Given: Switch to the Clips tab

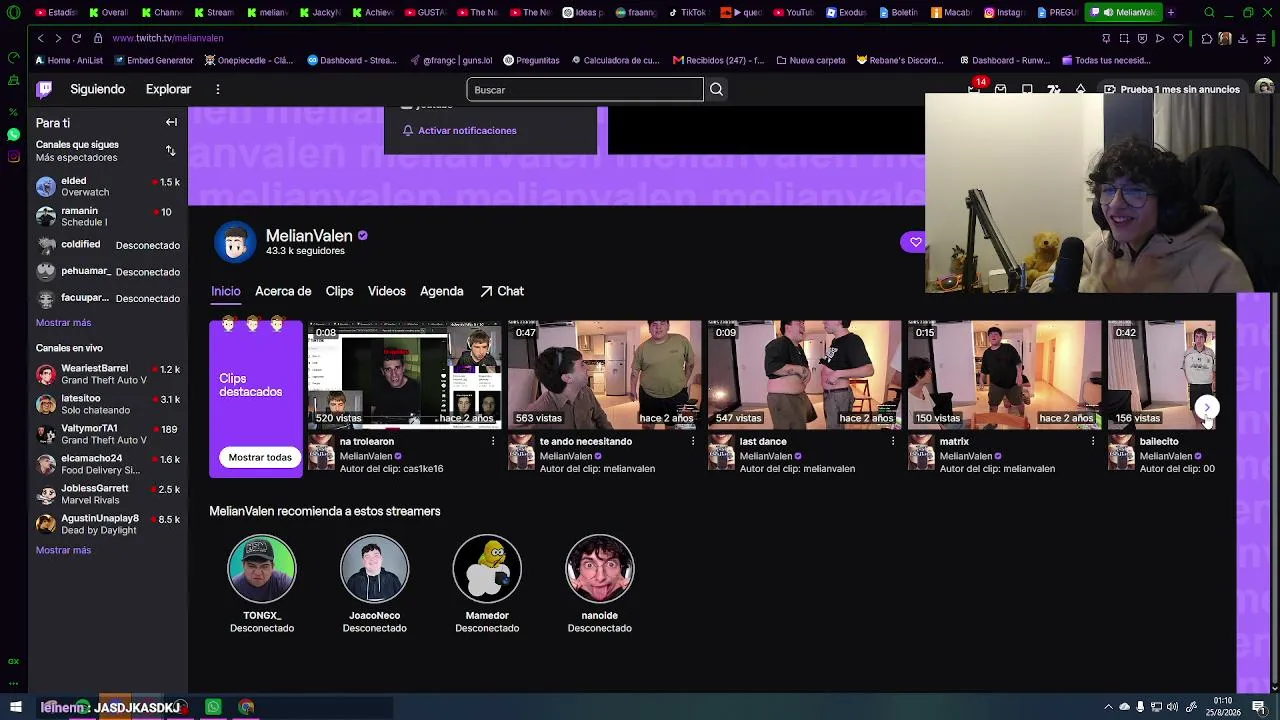Looking at the screenshot, I should point(339,291).
